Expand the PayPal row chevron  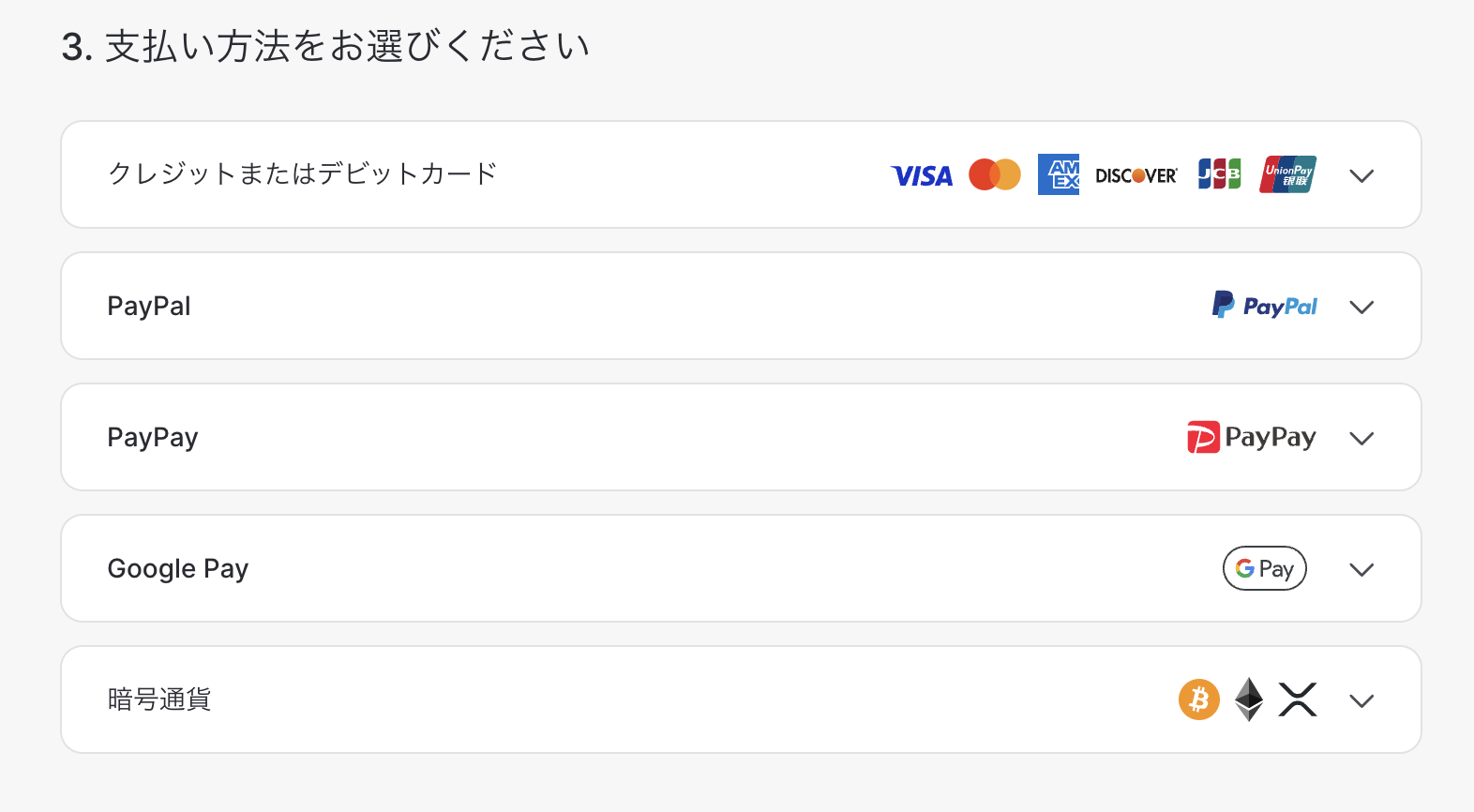point(1361,307)
